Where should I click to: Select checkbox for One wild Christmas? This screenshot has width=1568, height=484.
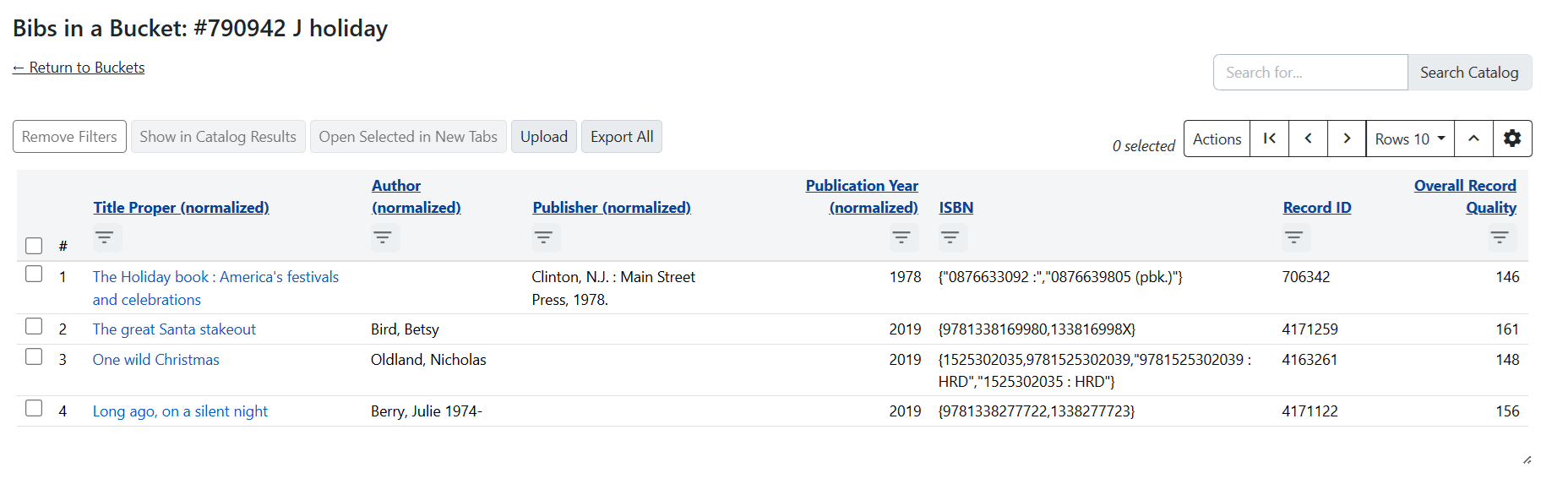pyautogui.click(x=34, y=356)
